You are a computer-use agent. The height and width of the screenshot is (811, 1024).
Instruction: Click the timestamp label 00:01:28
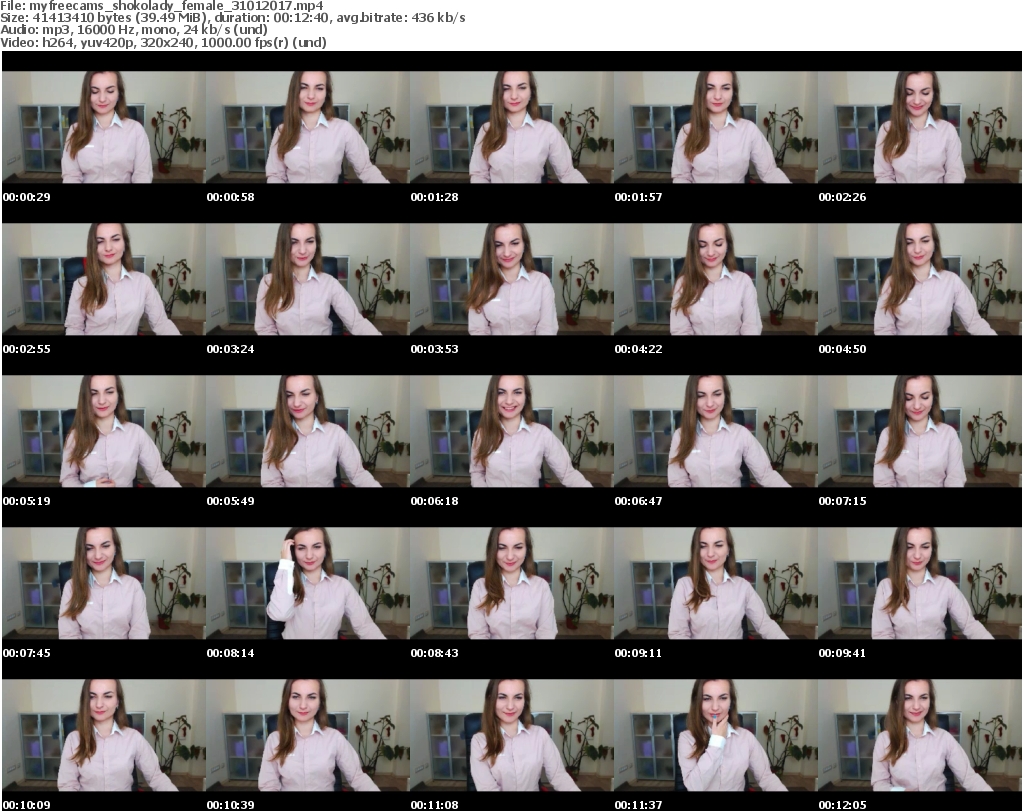tap(434, 197)
